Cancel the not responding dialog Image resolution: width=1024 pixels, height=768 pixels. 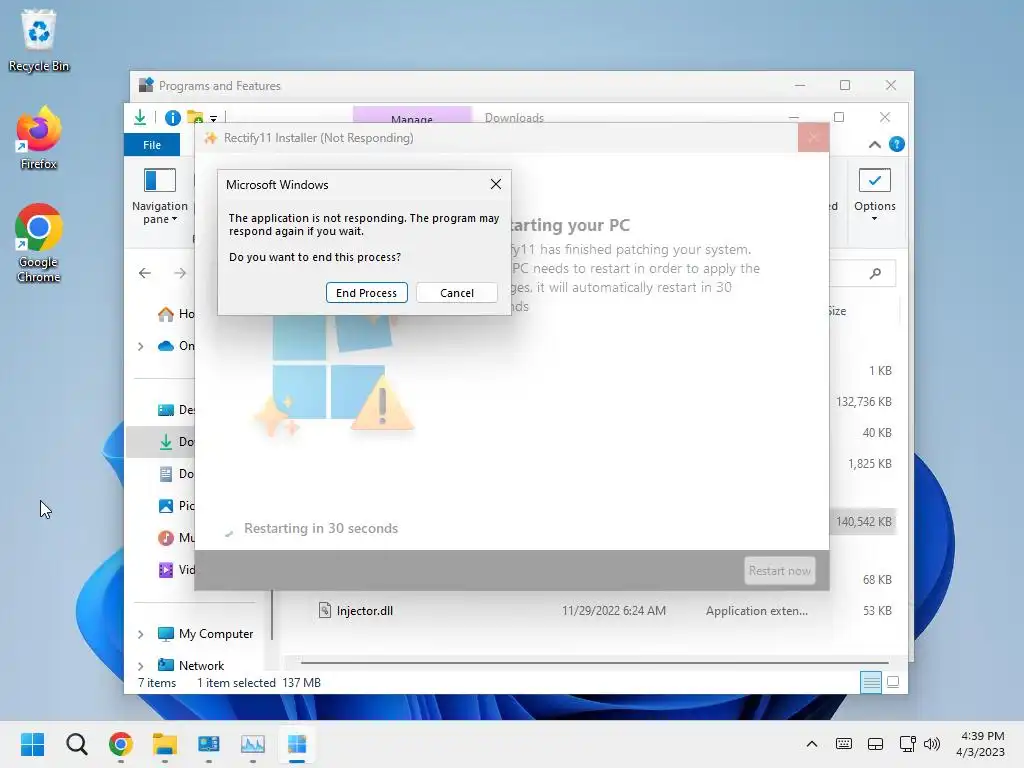[x=456, y=293]
